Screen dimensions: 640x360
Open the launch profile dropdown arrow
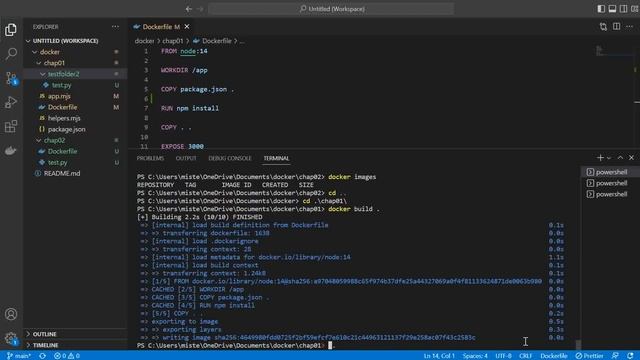click(x=609, y=158)
